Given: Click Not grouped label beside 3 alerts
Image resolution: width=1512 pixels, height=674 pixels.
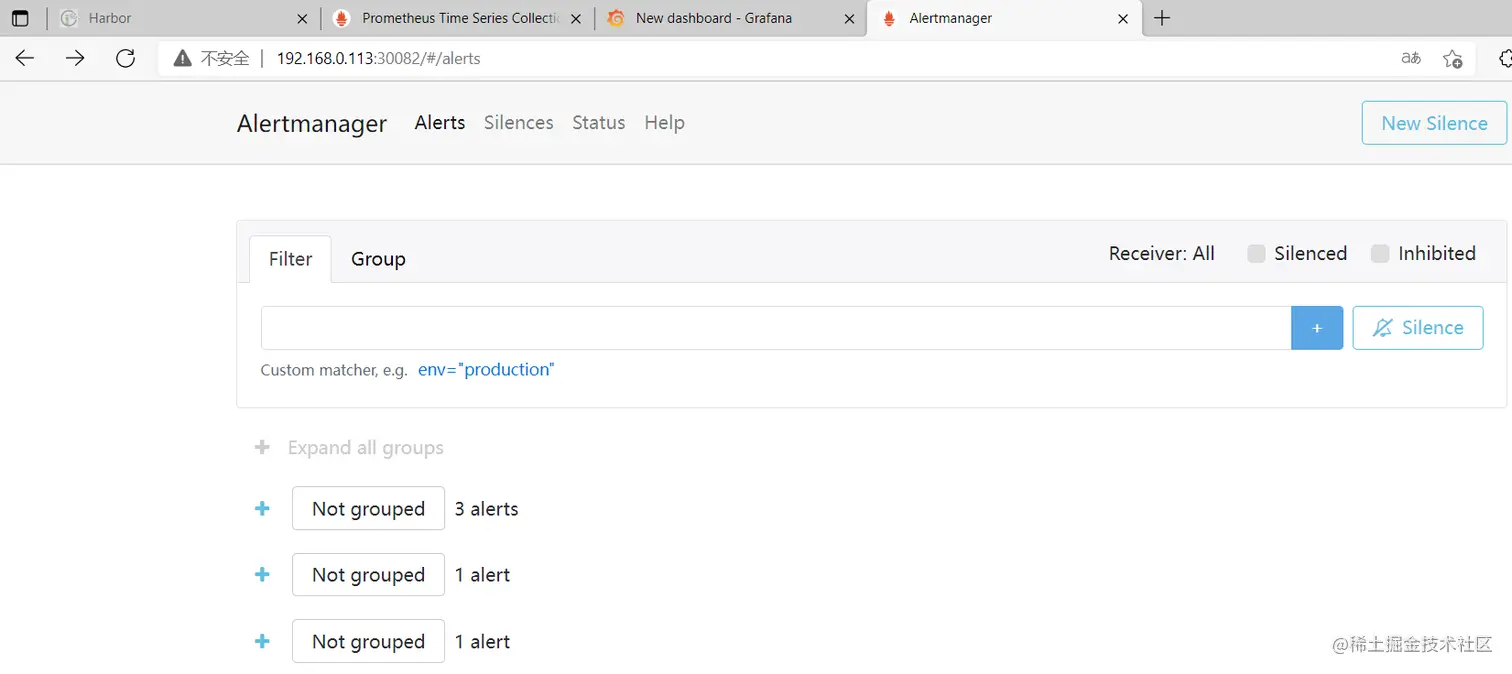Looking at the screenshot, I should click(368, 508).
